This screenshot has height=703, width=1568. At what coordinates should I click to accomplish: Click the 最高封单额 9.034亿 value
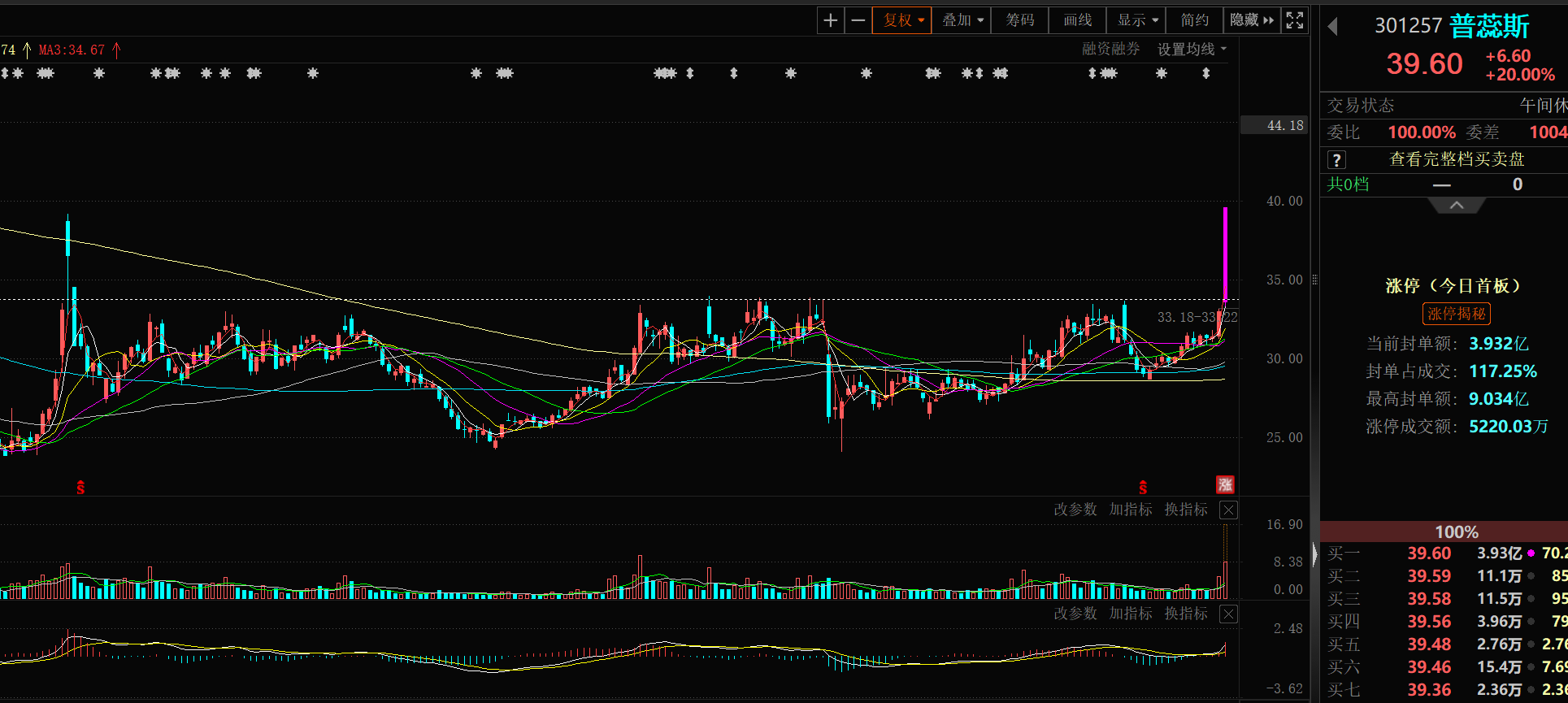click(1499, 399)
